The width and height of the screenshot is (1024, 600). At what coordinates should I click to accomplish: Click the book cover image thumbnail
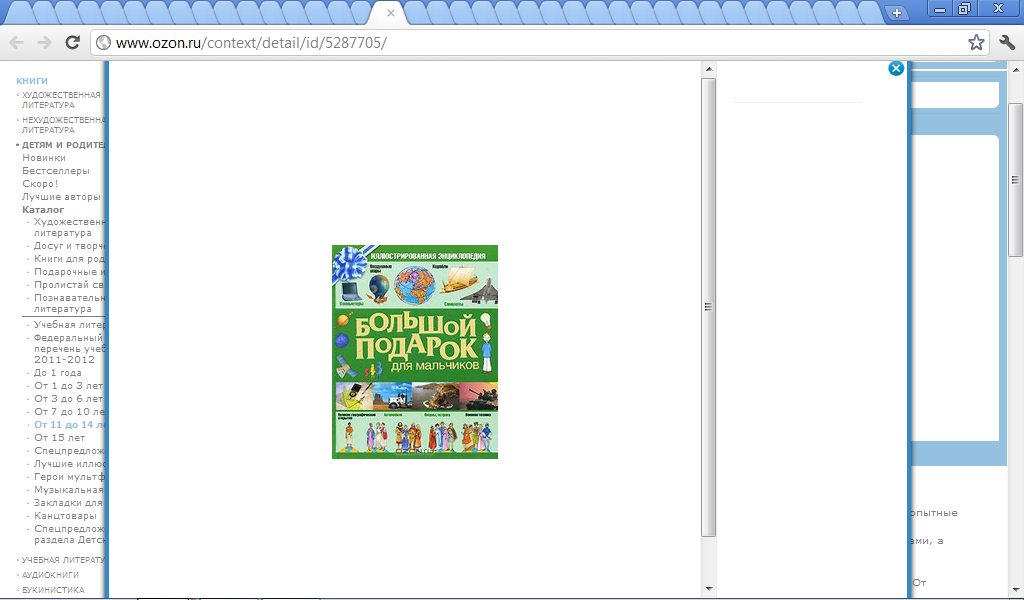pos(415,352)
